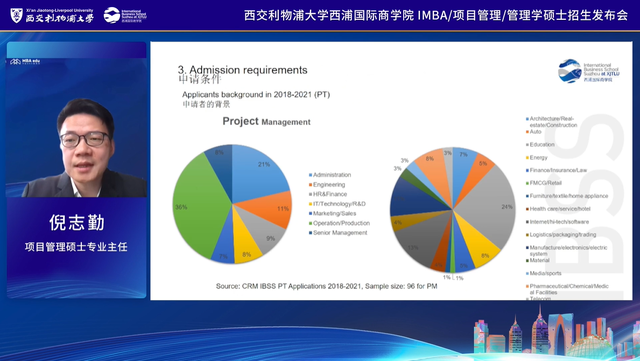The width and height of the screenshot is (640, 361).
Task: Click the Furniture/textile/home appliance legend entry
Action: (x=567, y=196)
